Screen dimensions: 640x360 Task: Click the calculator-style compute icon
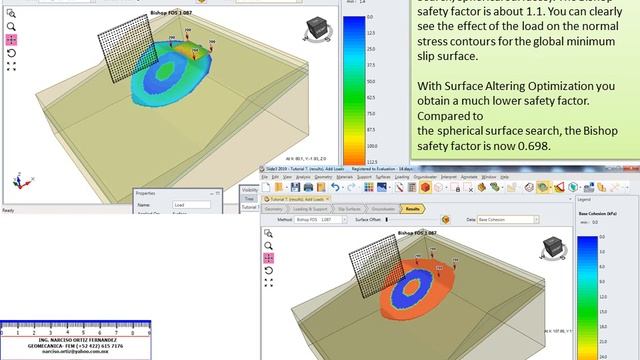tap(412, 187)
